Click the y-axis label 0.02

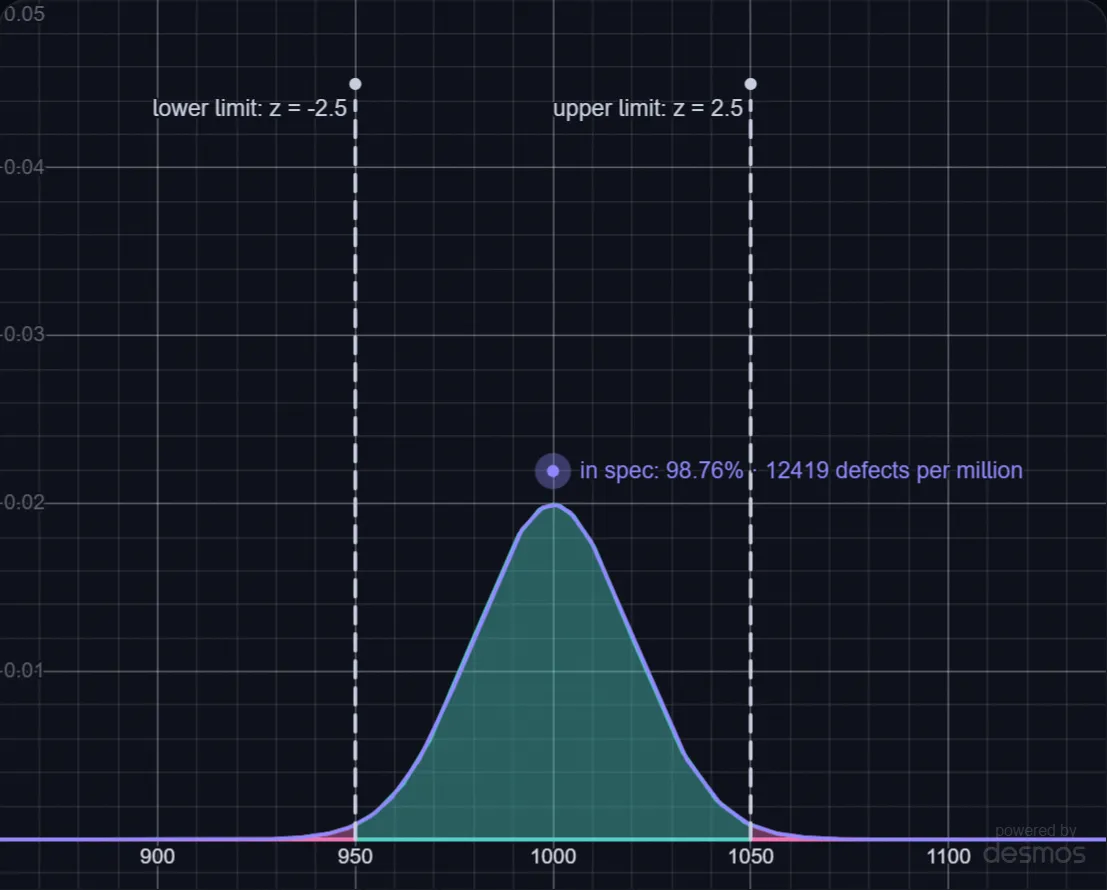click(x=23, y=503)
